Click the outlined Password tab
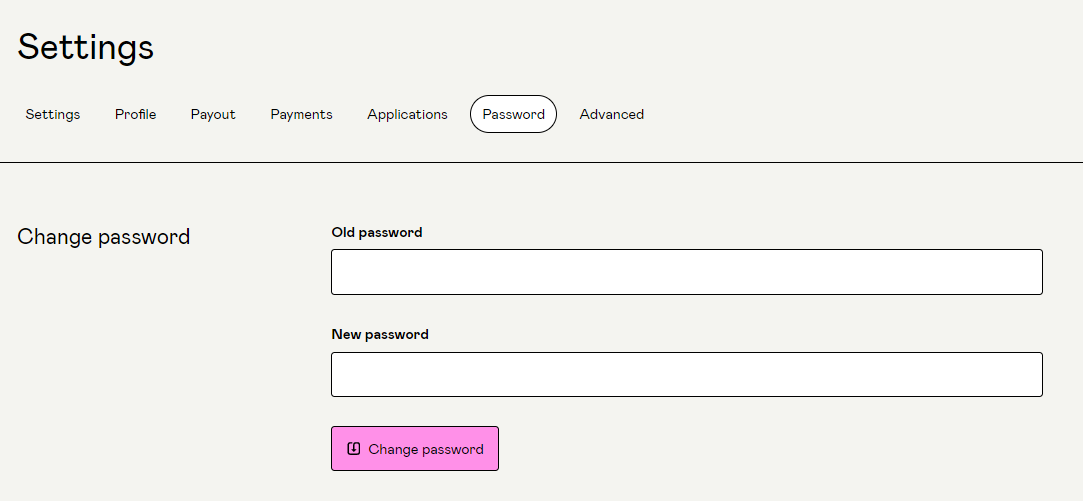 tap(513, 114)
